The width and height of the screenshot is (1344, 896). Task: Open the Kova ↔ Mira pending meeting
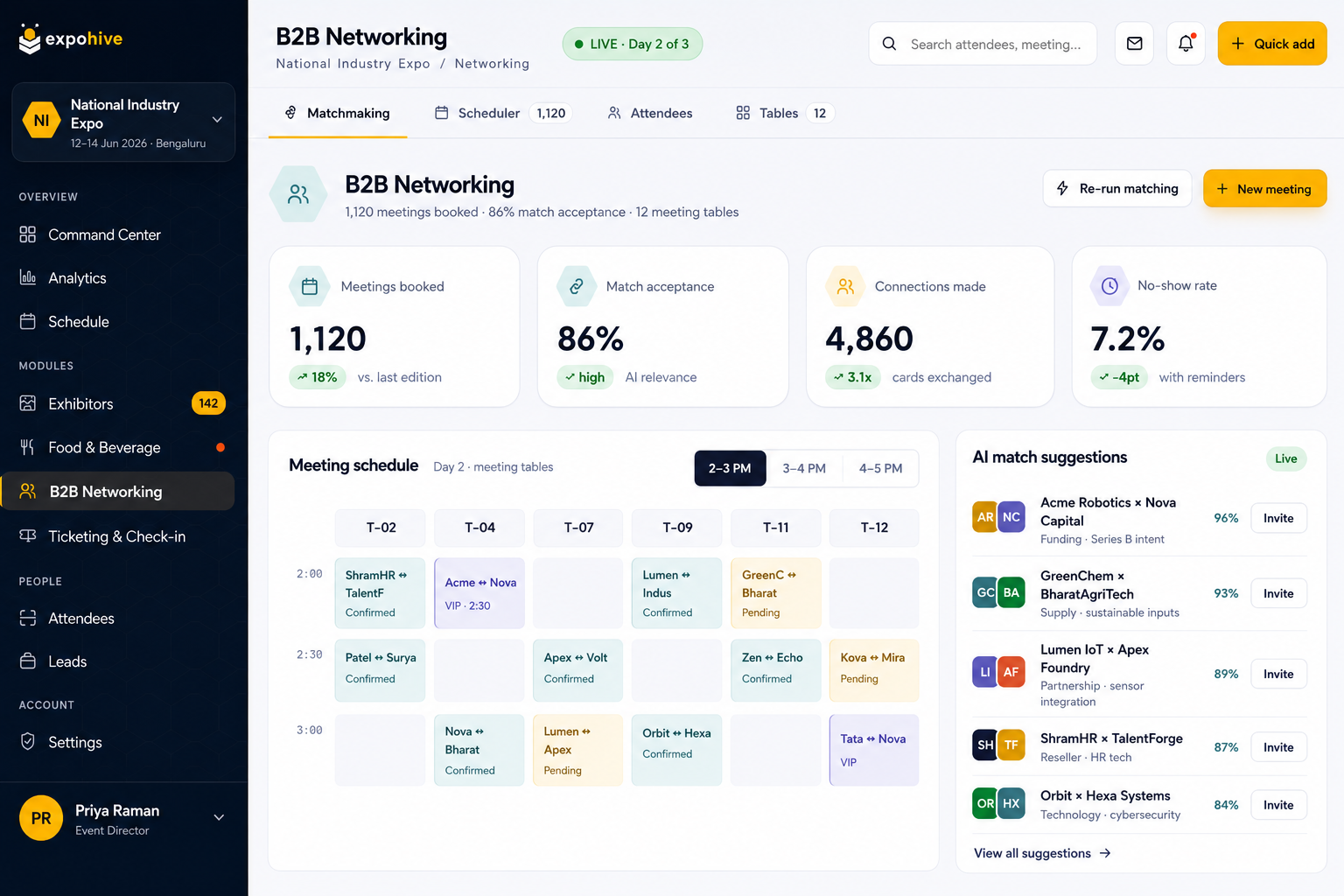[x=874, y=670]
